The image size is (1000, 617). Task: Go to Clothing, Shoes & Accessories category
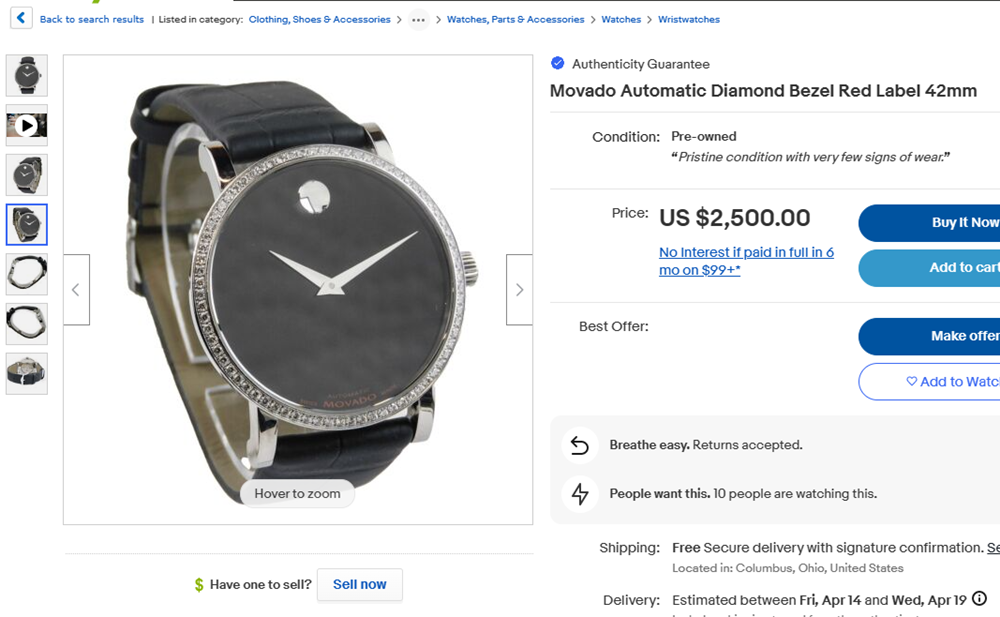pyautogui.click(x=319, y=20)
